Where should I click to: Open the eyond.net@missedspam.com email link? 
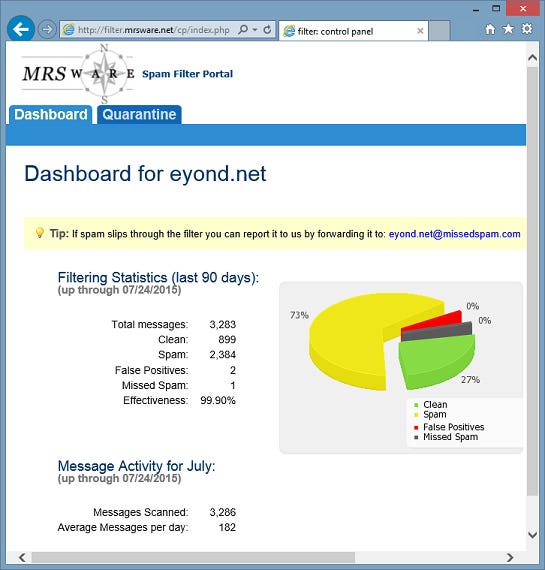pos(454,234)
